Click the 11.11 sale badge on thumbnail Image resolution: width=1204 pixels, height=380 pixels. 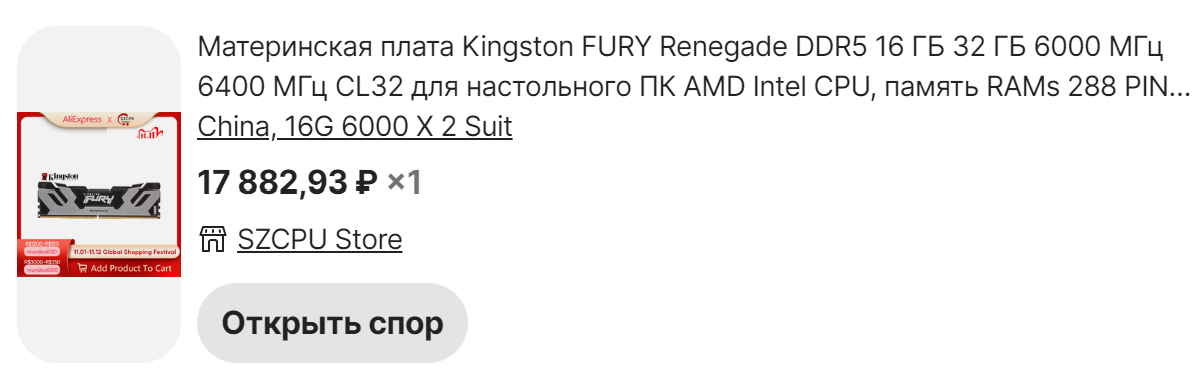click(x=150, y=134)
